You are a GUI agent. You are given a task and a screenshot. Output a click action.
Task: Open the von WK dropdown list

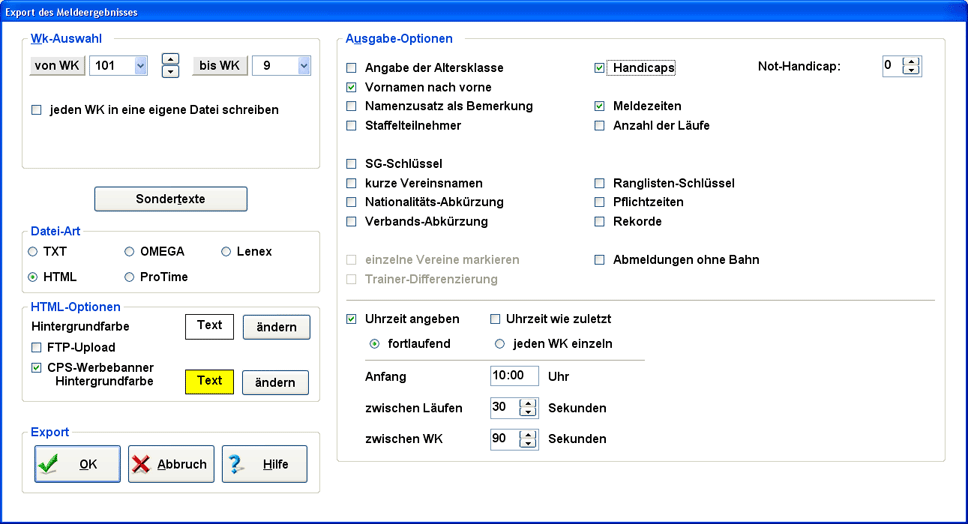coord(140,66)
